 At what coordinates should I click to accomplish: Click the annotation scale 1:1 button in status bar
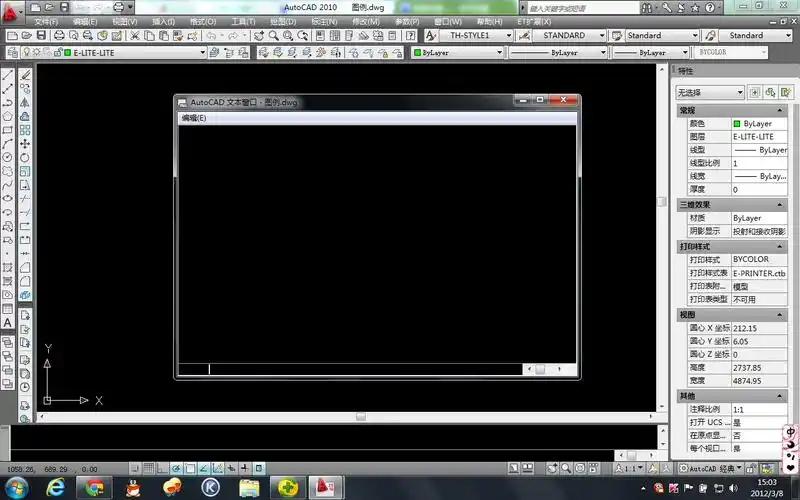point(631,468)
